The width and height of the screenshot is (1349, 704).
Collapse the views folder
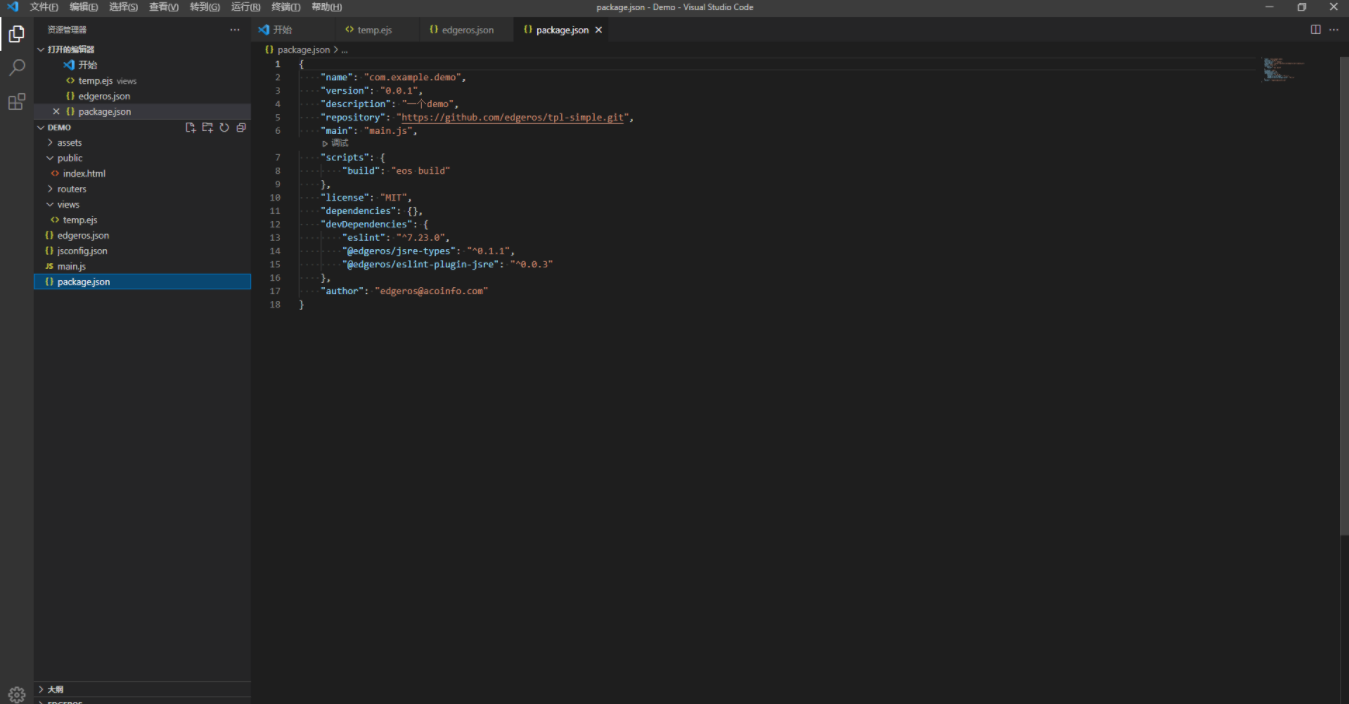tap(142, 204)
